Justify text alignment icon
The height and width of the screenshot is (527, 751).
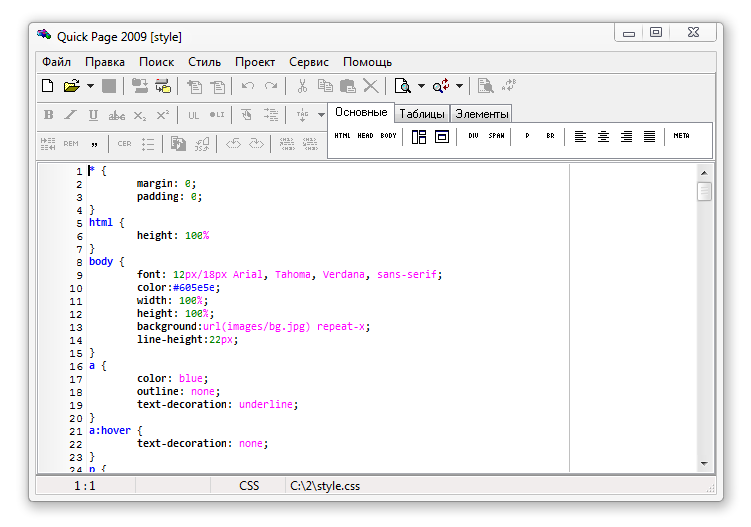coord(649,137)
